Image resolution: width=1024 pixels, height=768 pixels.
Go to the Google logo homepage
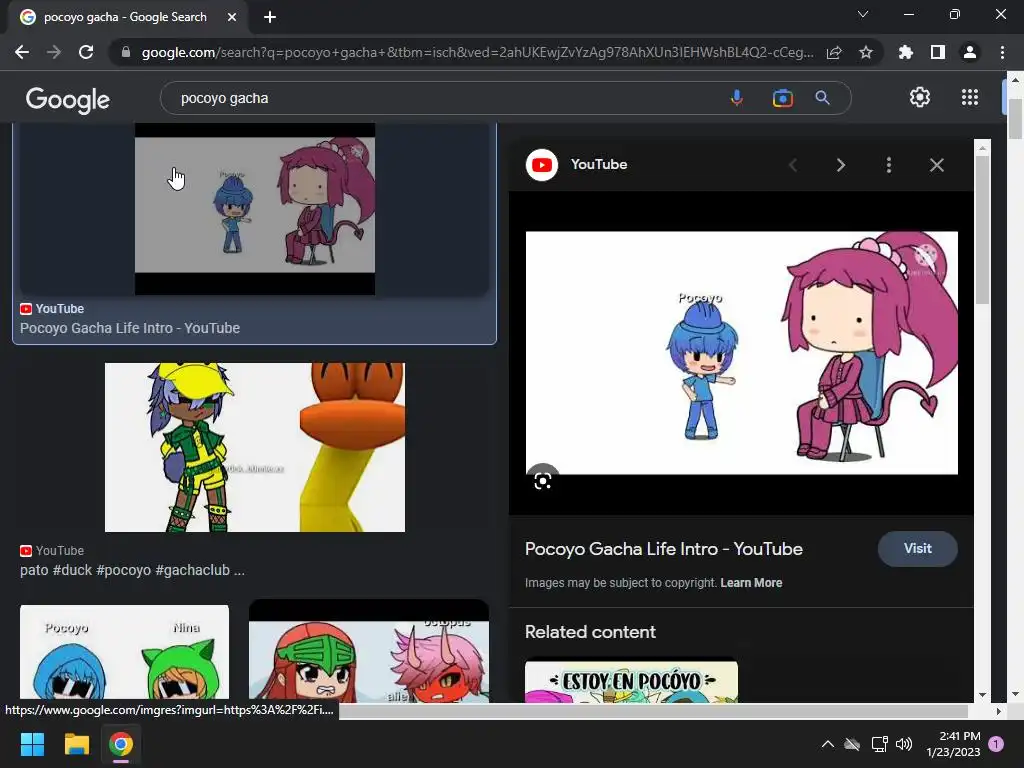coord(68,99)
